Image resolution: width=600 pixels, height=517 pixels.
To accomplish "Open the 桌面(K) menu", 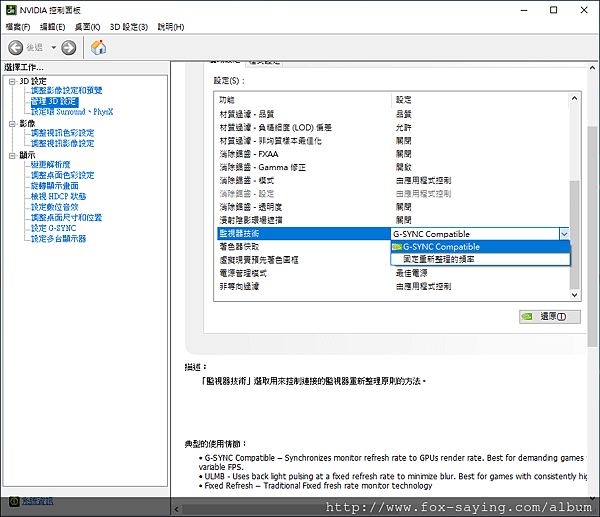I will 87,27.
